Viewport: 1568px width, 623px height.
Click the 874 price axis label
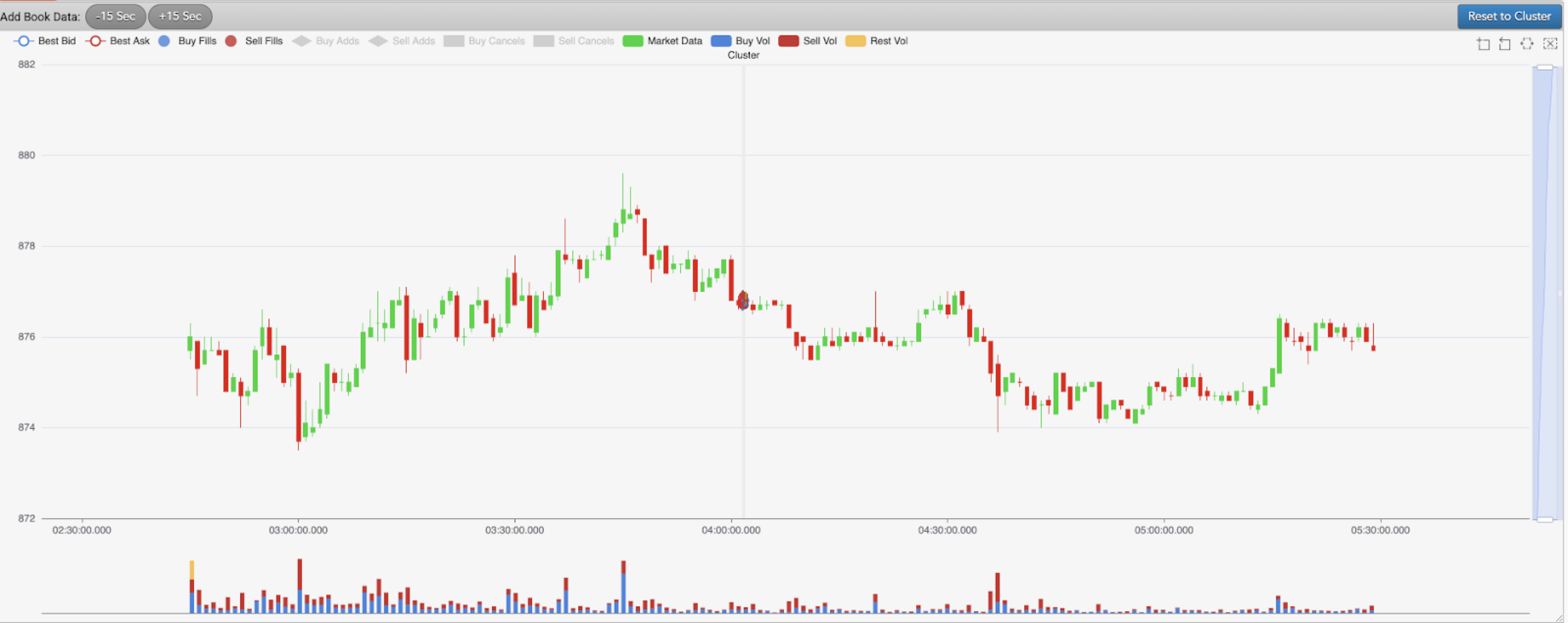(27, 427)
